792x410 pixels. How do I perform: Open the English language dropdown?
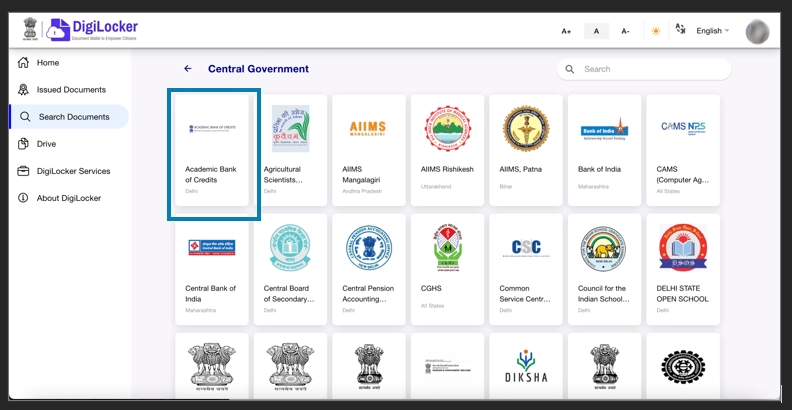click(713, 31)
